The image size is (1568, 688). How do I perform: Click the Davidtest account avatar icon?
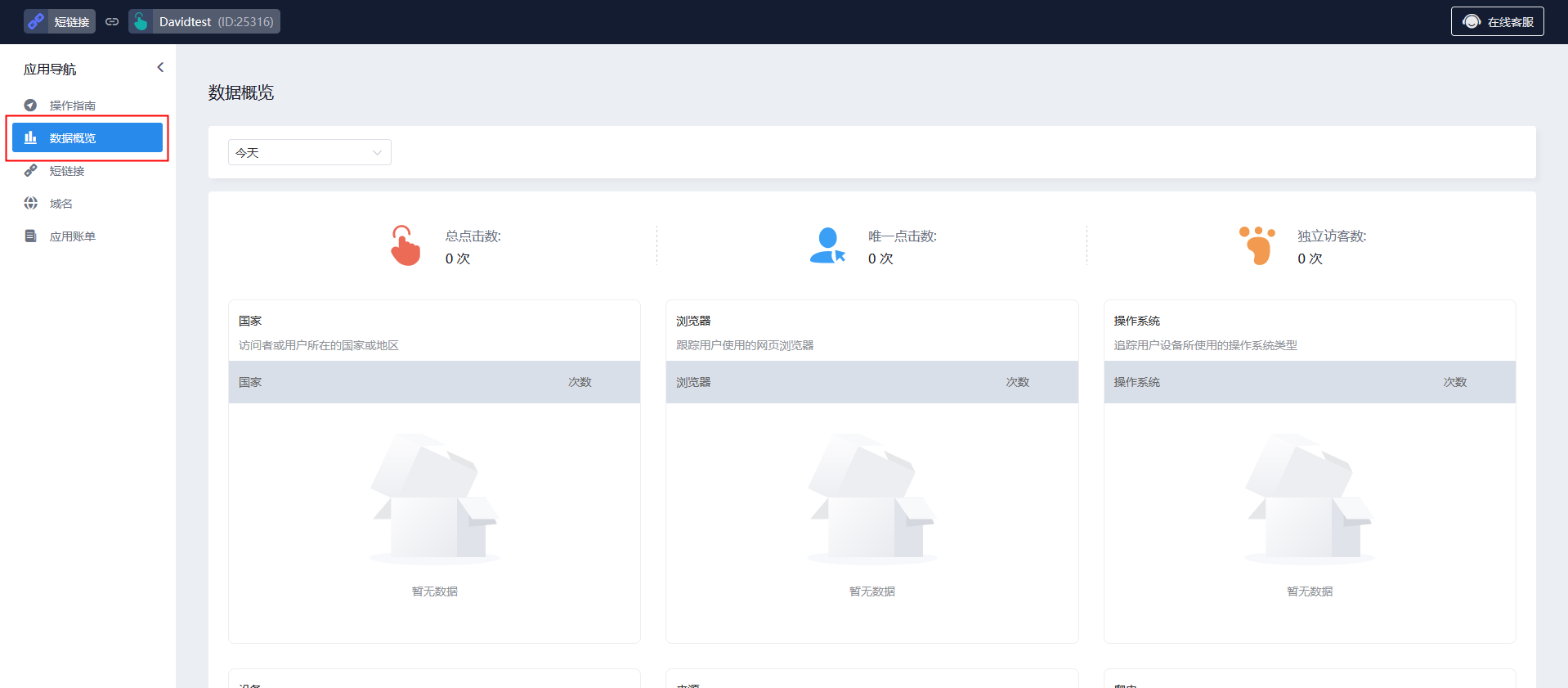(x=141, y=21)
